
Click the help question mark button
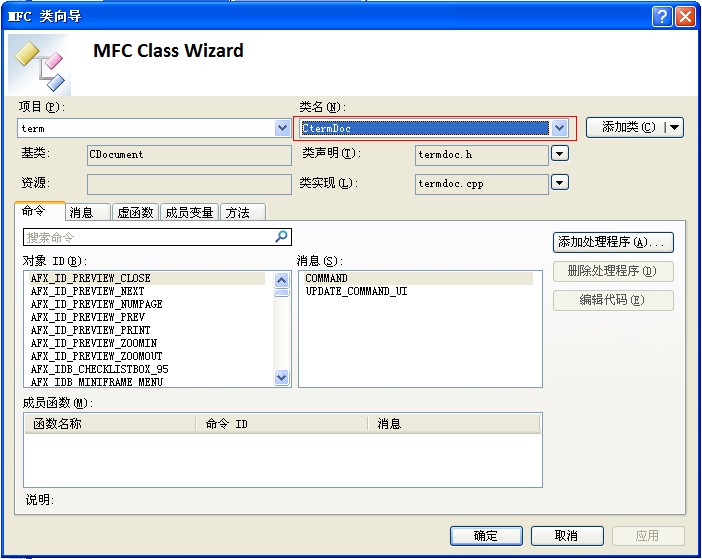662,17
